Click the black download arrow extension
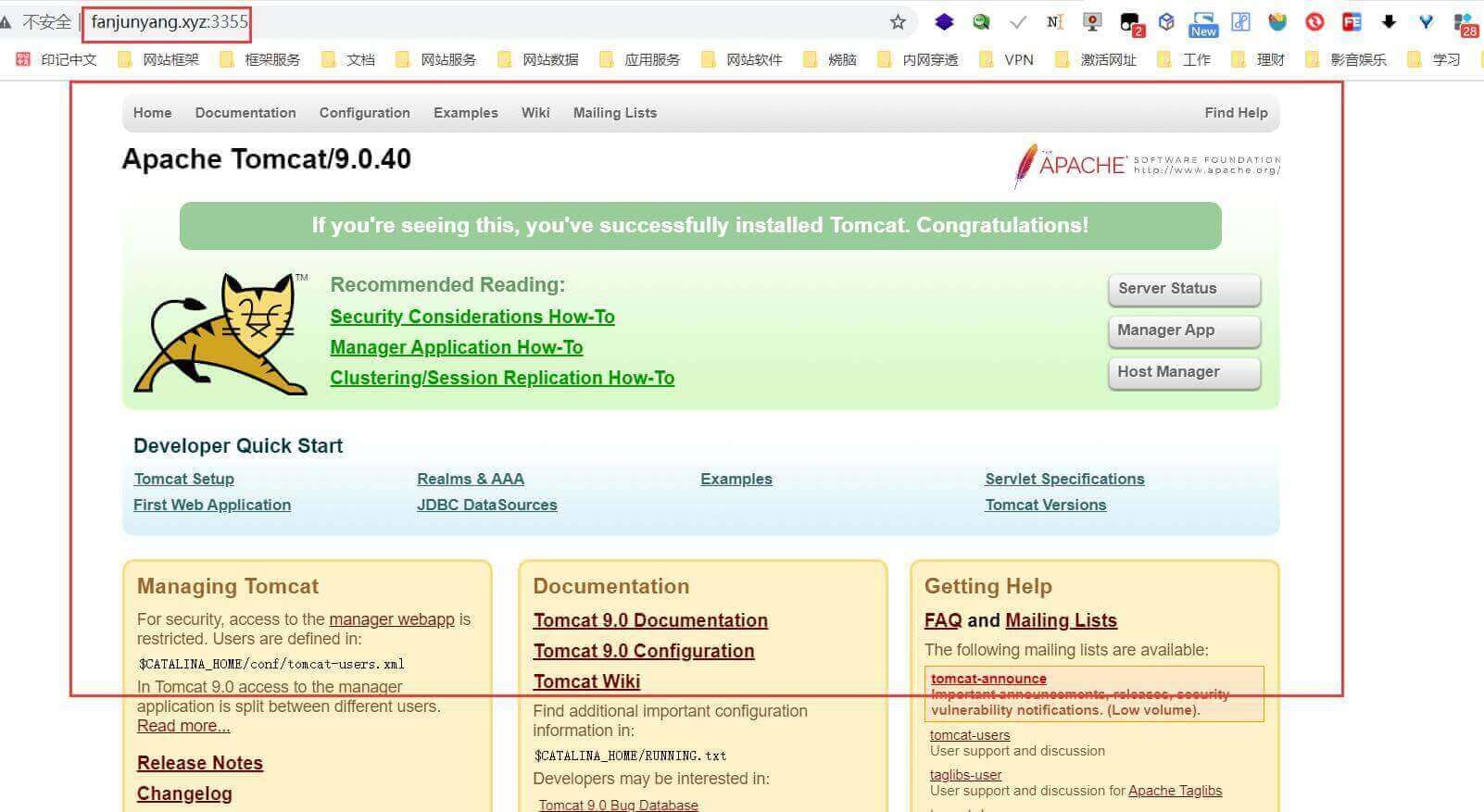1484x812 pixels. pyautogui.click(x=1389, y=22)
